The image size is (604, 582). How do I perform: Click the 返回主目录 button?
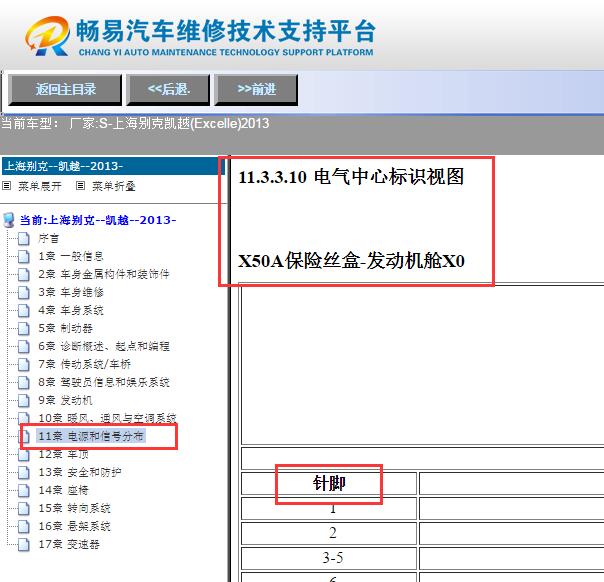tap(65, 89)
